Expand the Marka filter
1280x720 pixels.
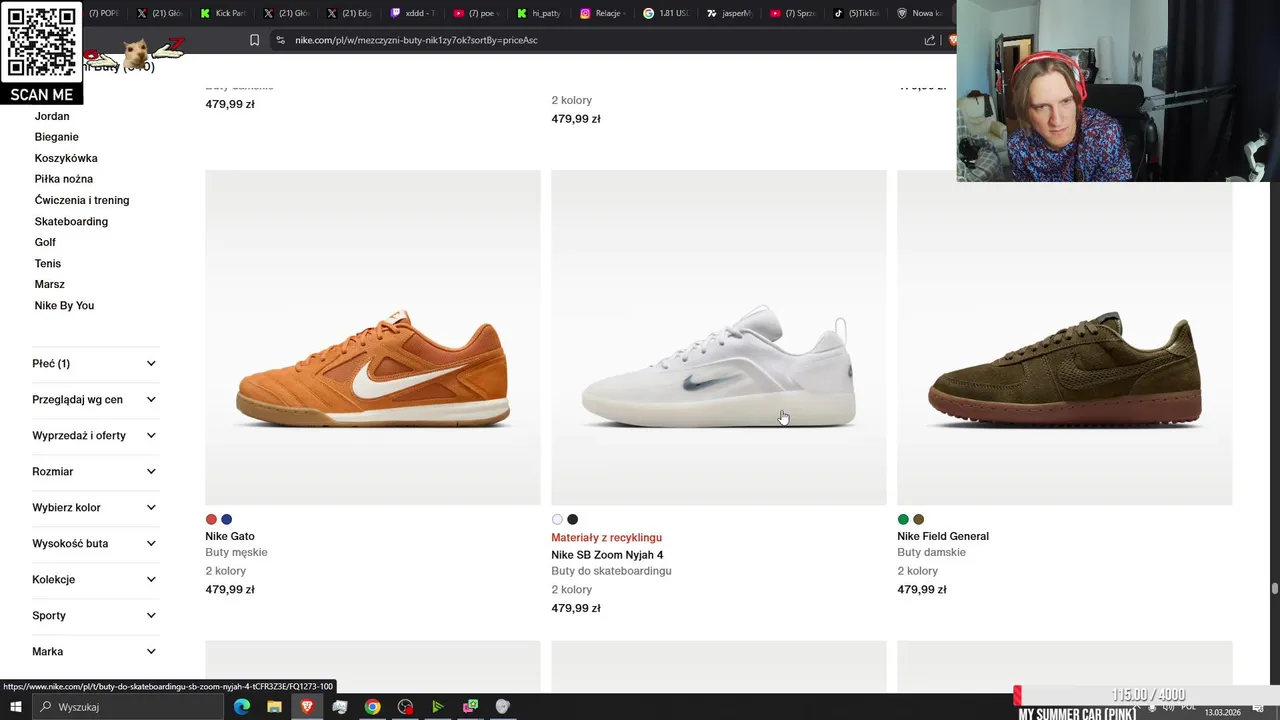click(95, 652)
